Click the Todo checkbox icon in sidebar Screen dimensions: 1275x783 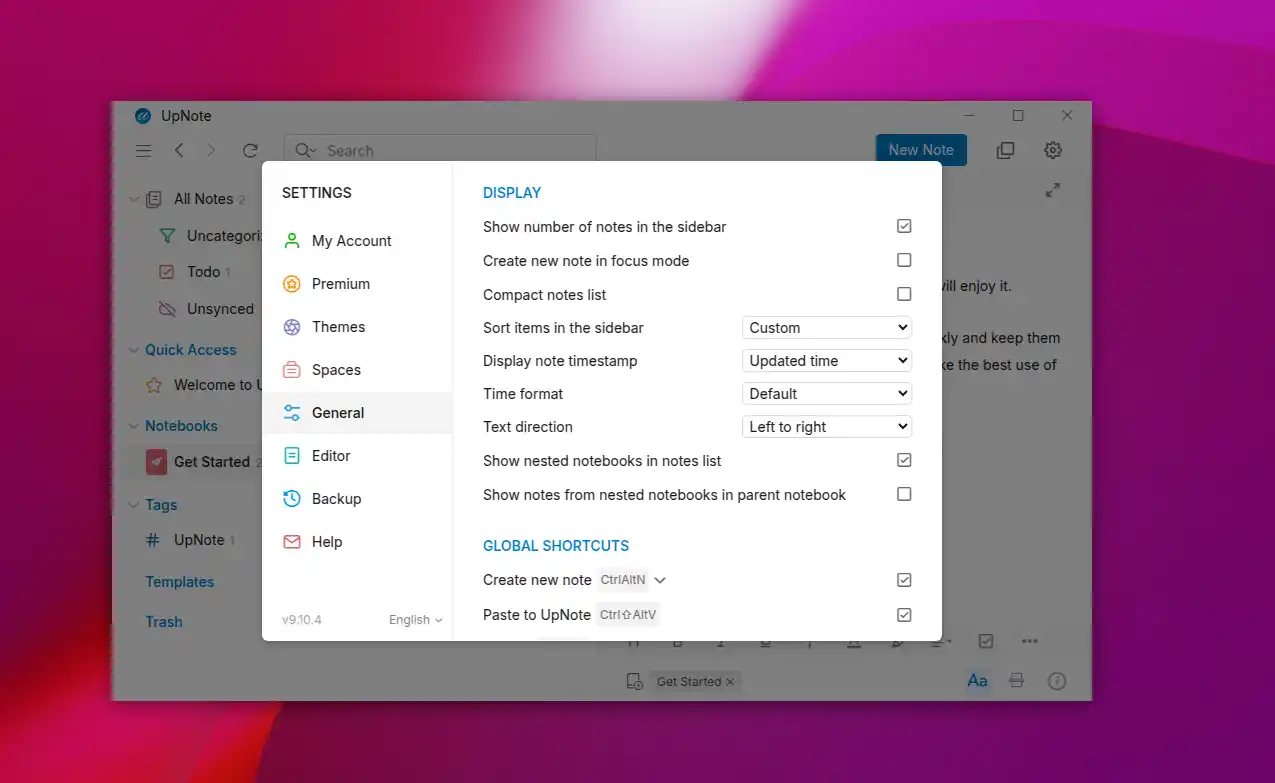click(x=168, y=272)
